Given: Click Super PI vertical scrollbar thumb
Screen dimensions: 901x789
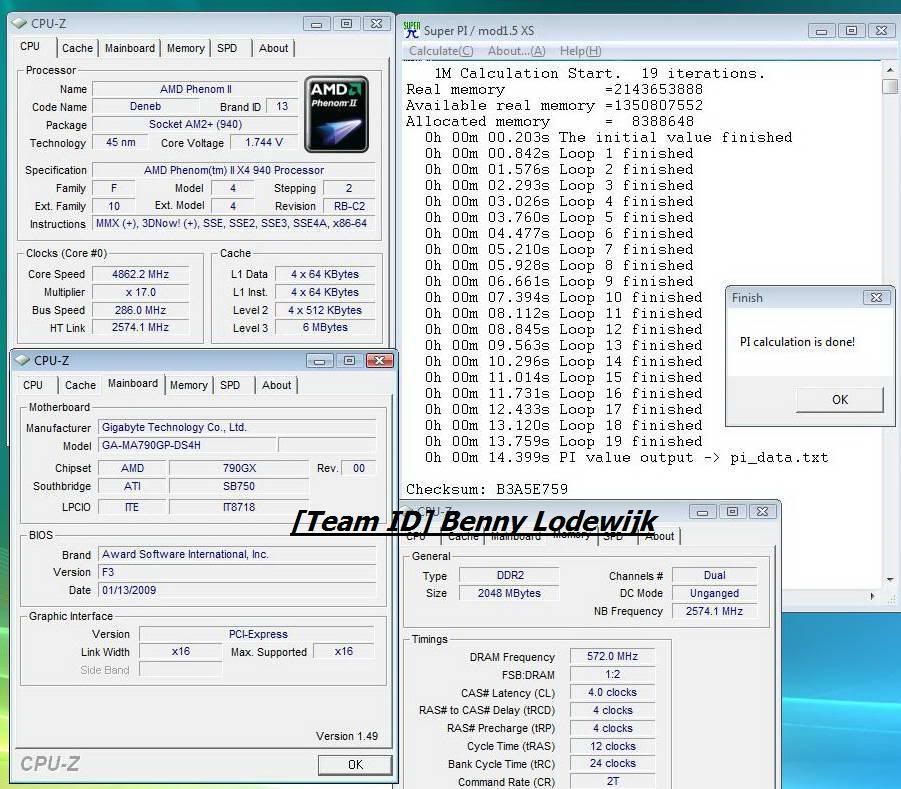Looking at the screenshot, I should pos(890,86).
